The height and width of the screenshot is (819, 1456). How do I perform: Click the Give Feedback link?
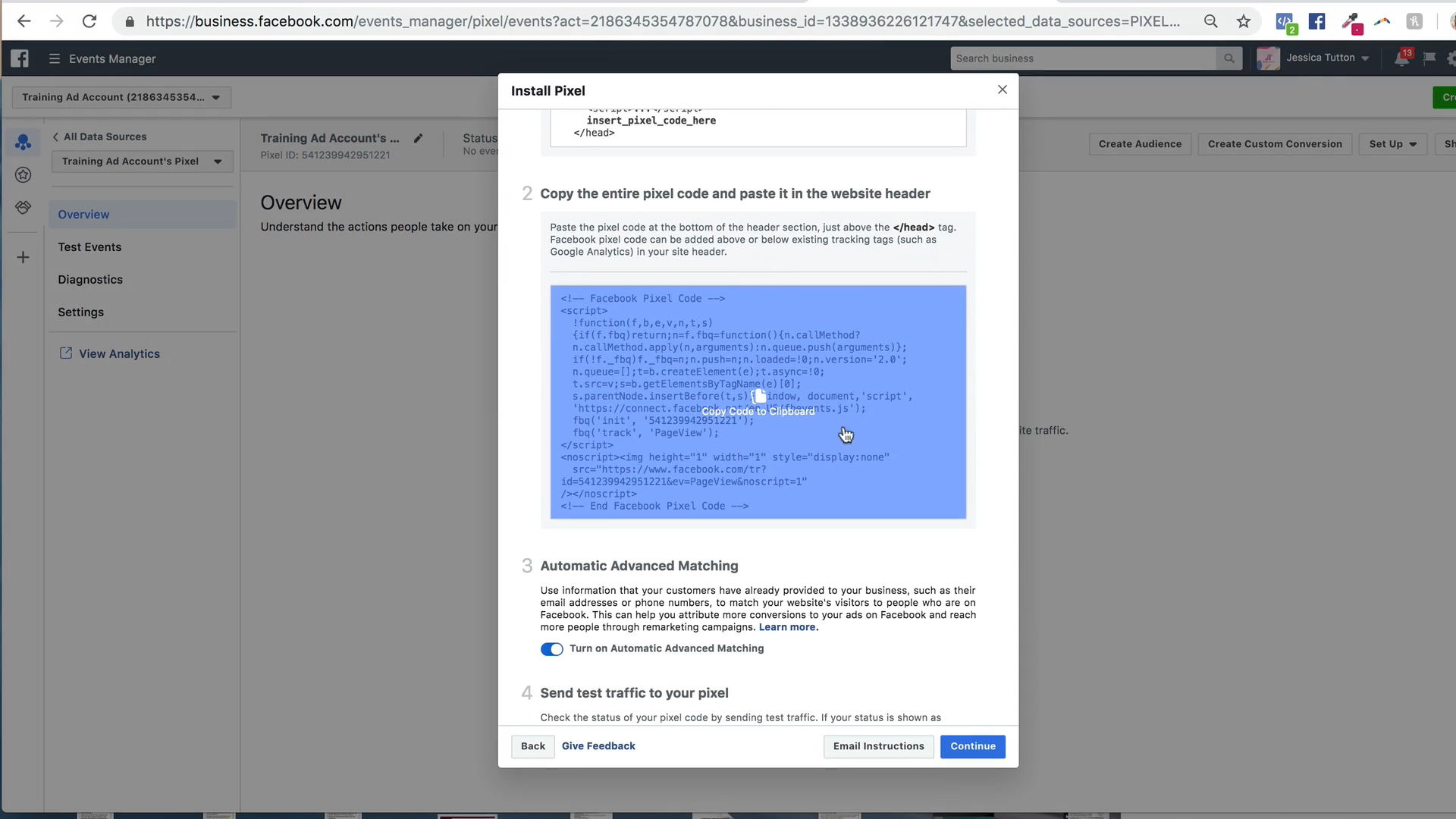click(x=598, y=746)
